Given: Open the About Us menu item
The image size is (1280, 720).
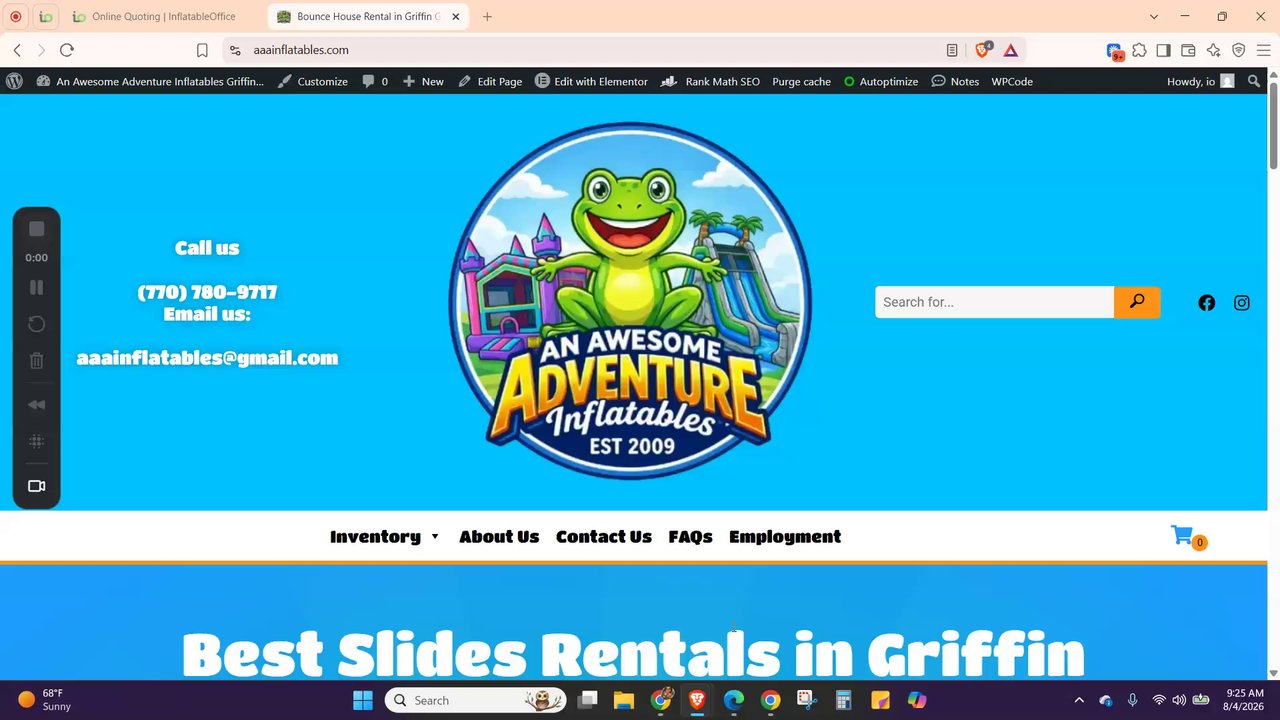Looking at the screenshot, I should point(499,537).
